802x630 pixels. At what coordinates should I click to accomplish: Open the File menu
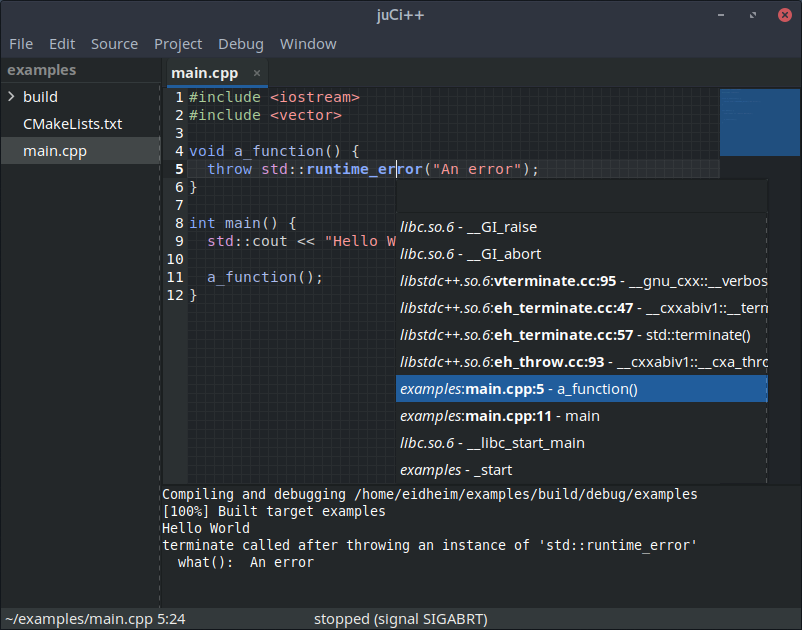click(x=21, y=44)
